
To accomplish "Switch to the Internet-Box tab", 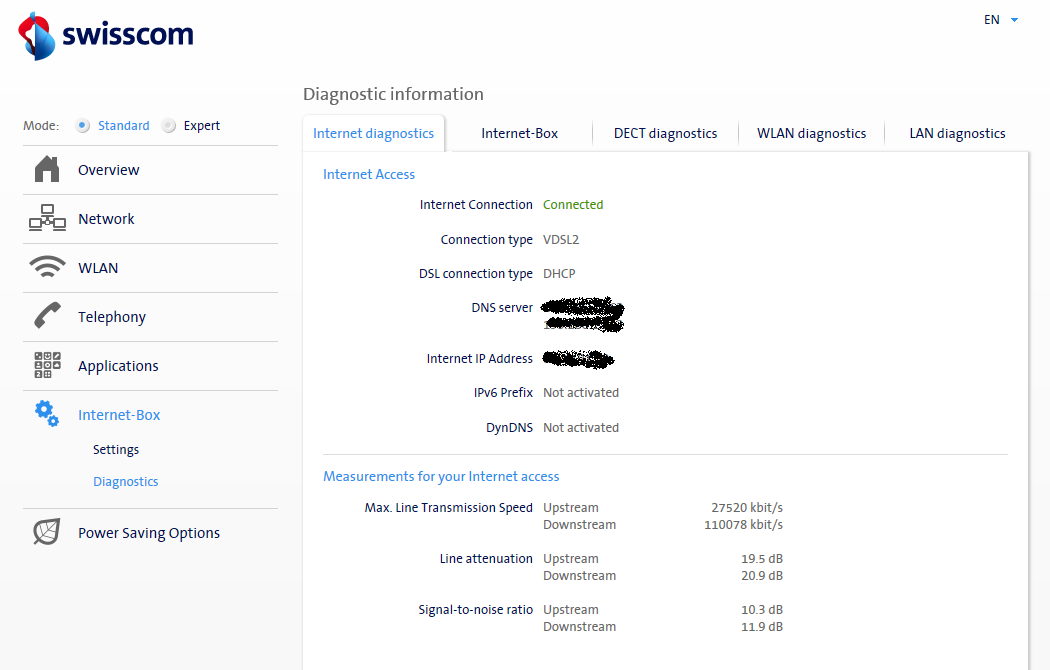I will [519, 133].
